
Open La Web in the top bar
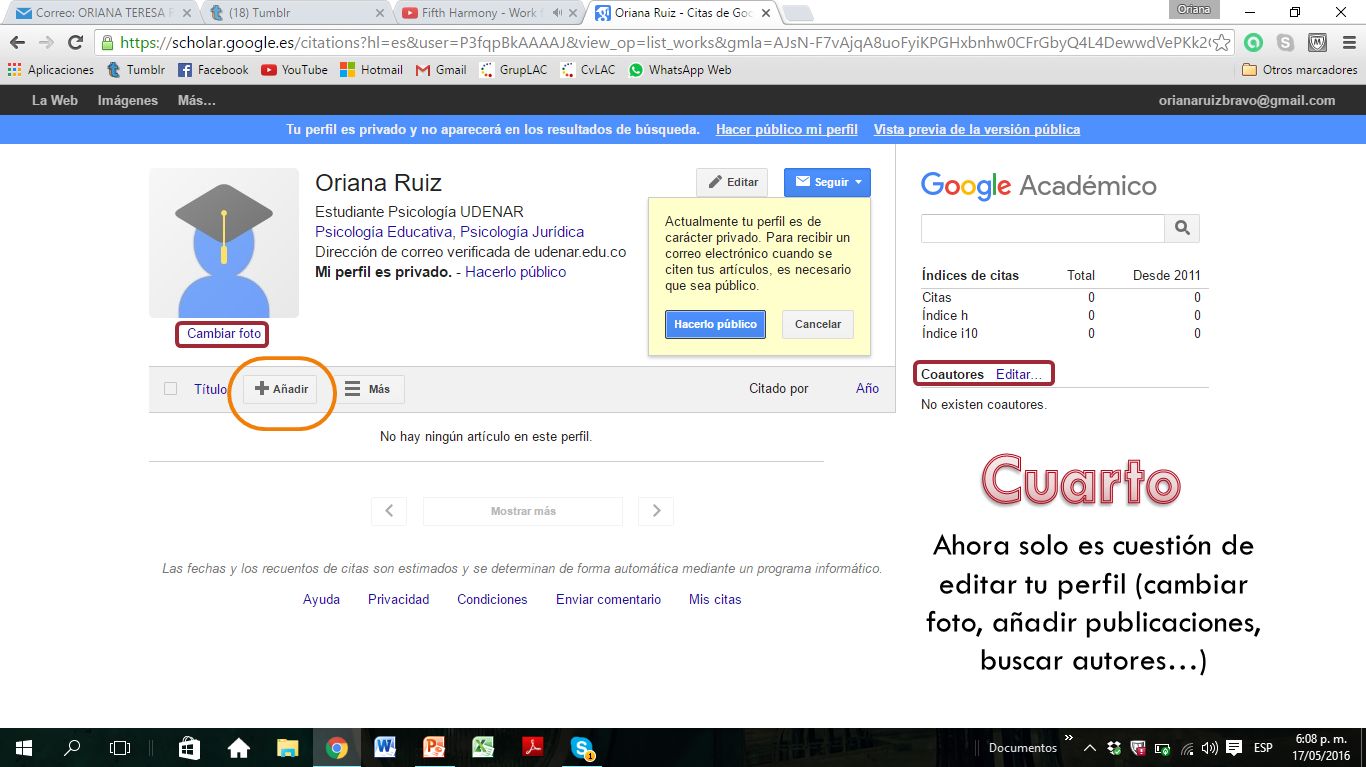click(55, 100)
